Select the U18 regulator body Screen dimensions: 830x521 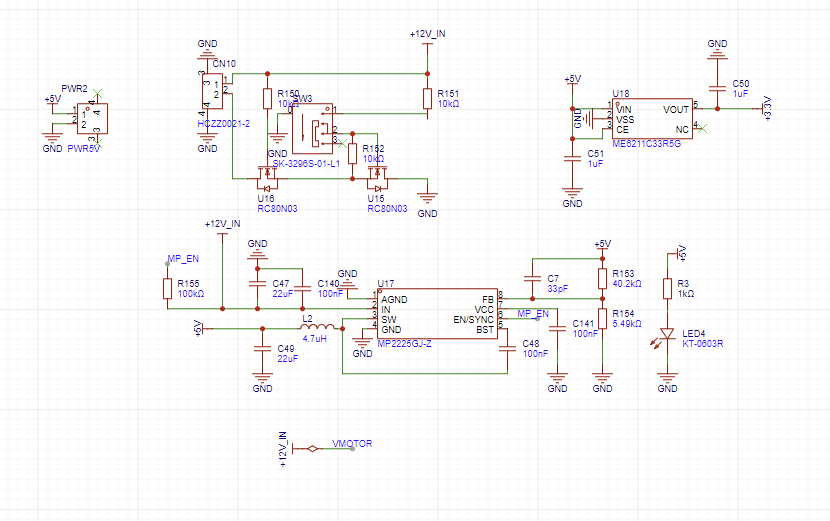point(652,119)
